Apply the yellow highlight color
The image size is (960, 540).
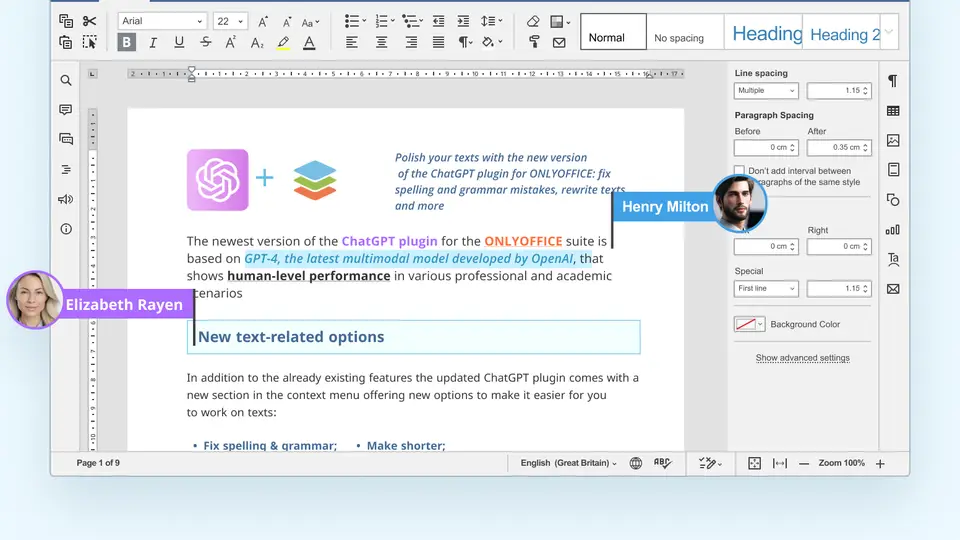coord(283,42)
